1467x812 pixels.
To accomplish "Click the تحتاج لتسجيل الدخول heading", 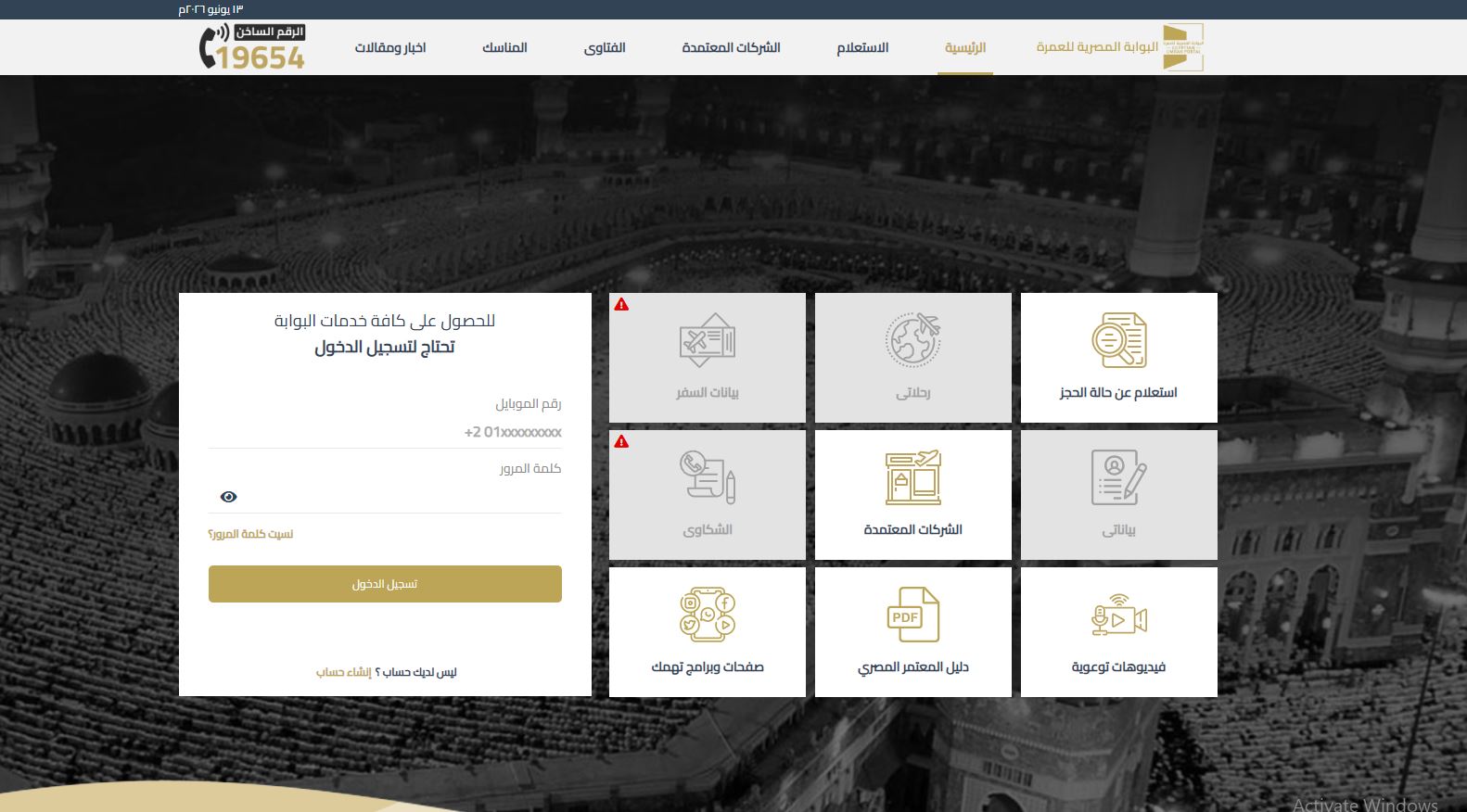I will [385, 347].
